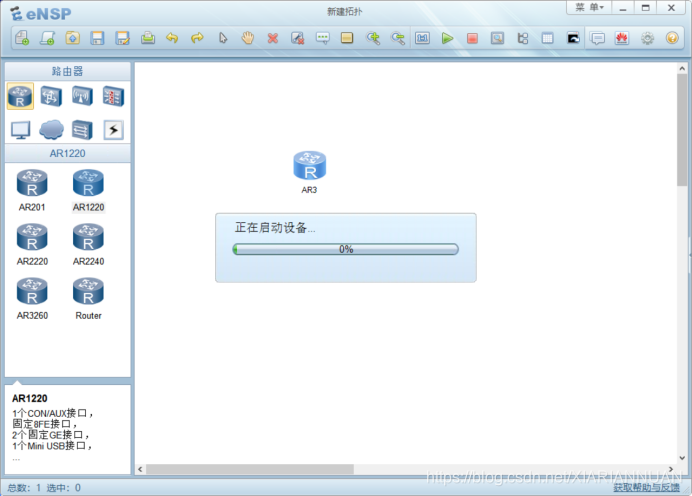Screen dimensions: 692x496
Task: Select the hand pan tool
Action: point(248,38)
